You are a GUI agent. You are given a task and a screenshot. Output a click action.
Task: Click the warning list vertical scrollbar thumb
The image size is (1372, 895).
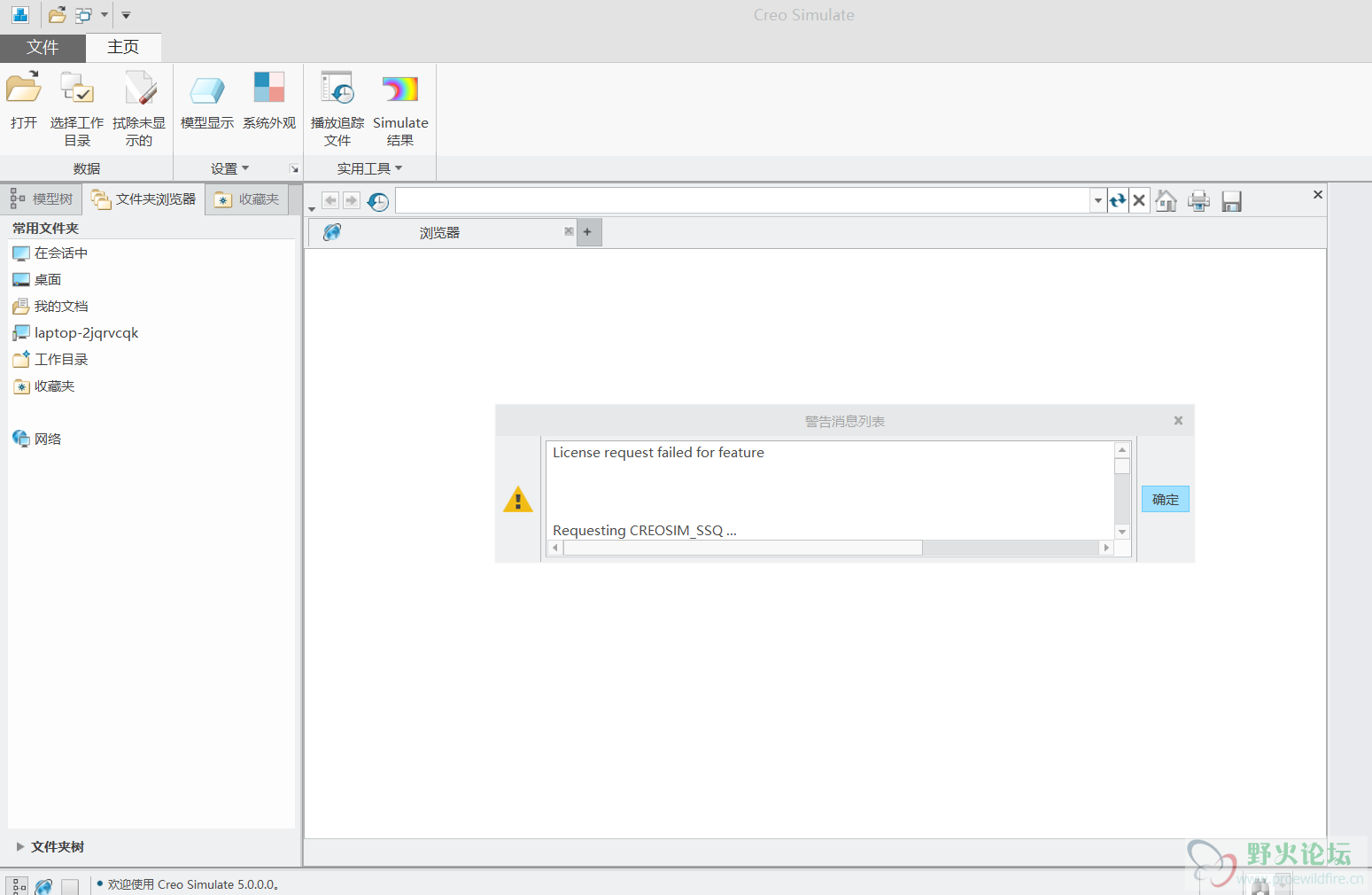(x=1122, y=466)
